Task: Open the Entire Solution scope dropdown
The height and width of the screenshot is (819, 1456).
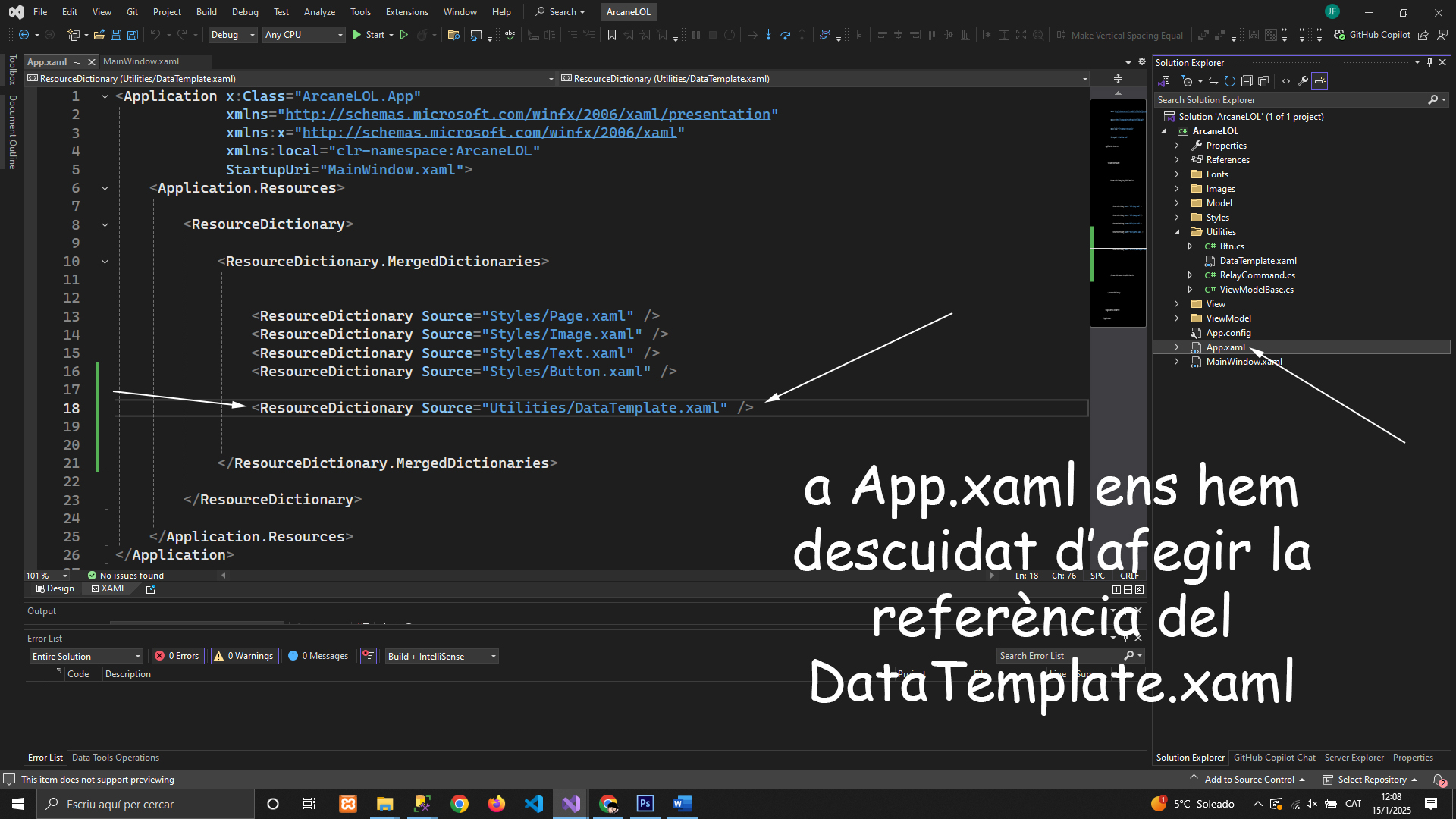Action: pyautogui.click(x=86, y=656)
